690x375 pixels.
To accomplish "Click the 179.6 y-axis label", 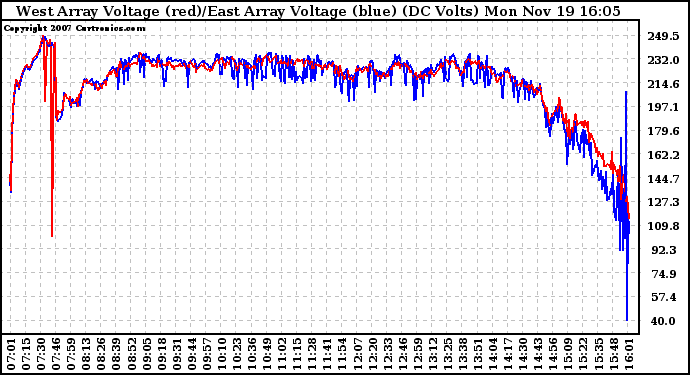I will tap(663, 131).
